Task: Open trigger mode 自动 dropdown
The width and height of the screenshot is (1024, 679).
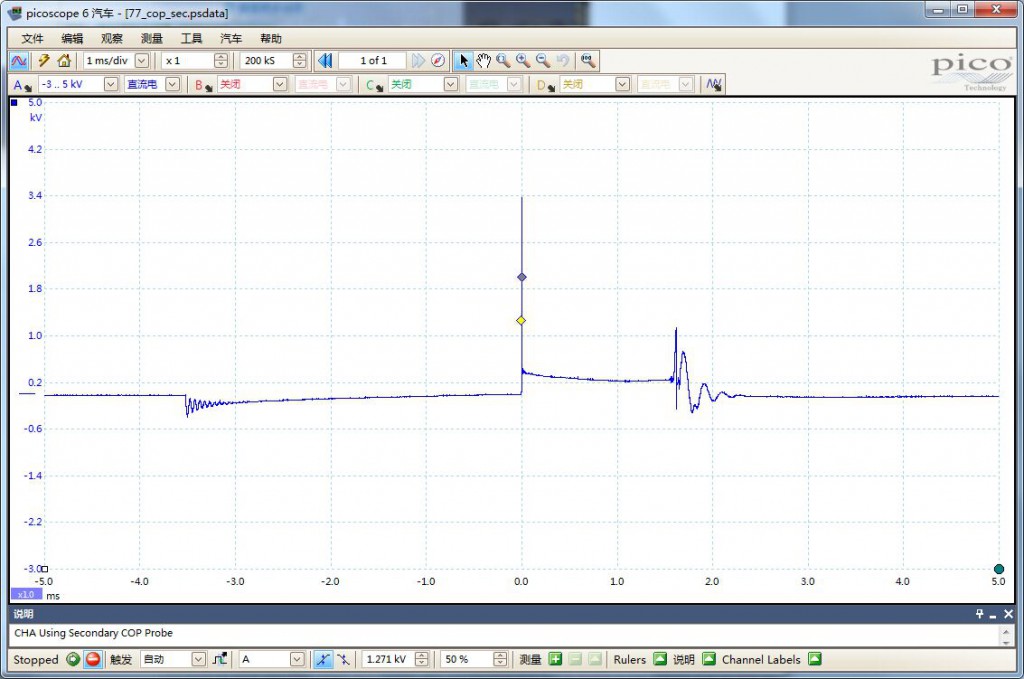Action: [198, 660]
